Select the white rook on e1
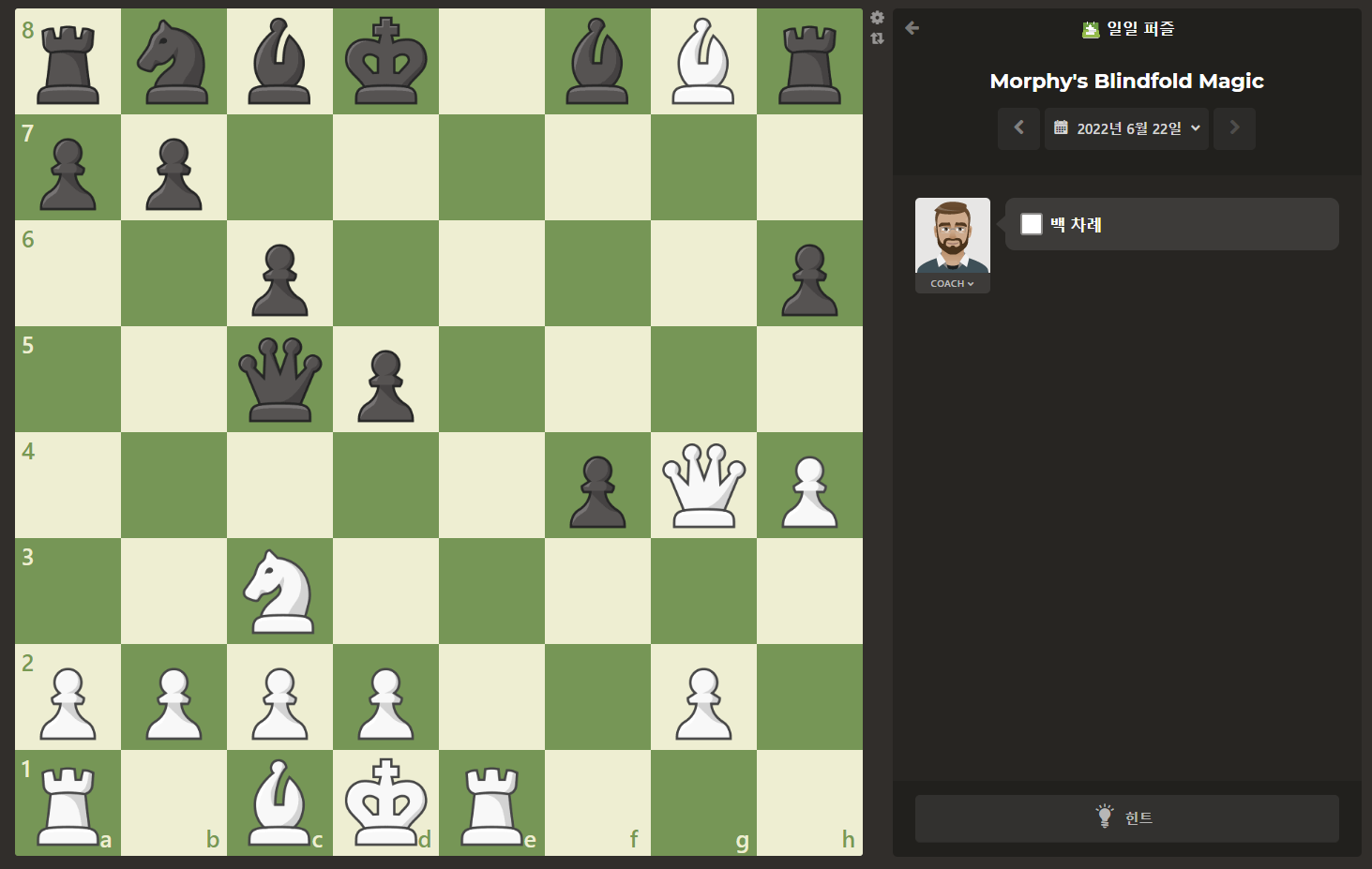The image size is (1372, 869). tap(491, 802)
